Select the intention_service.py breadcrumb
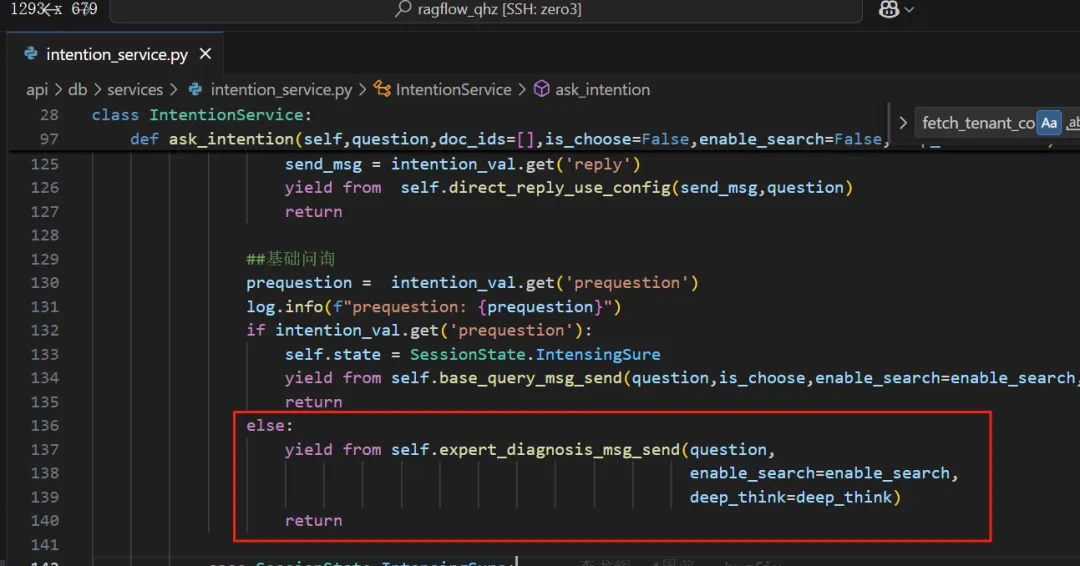 click(x=281, y=90)
